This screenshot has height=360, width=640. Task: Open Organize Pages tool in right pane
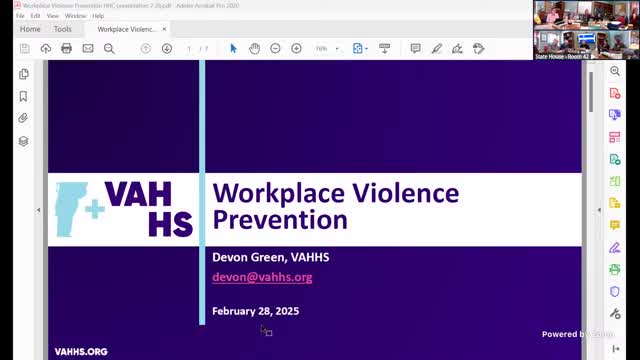coord(615,137)
